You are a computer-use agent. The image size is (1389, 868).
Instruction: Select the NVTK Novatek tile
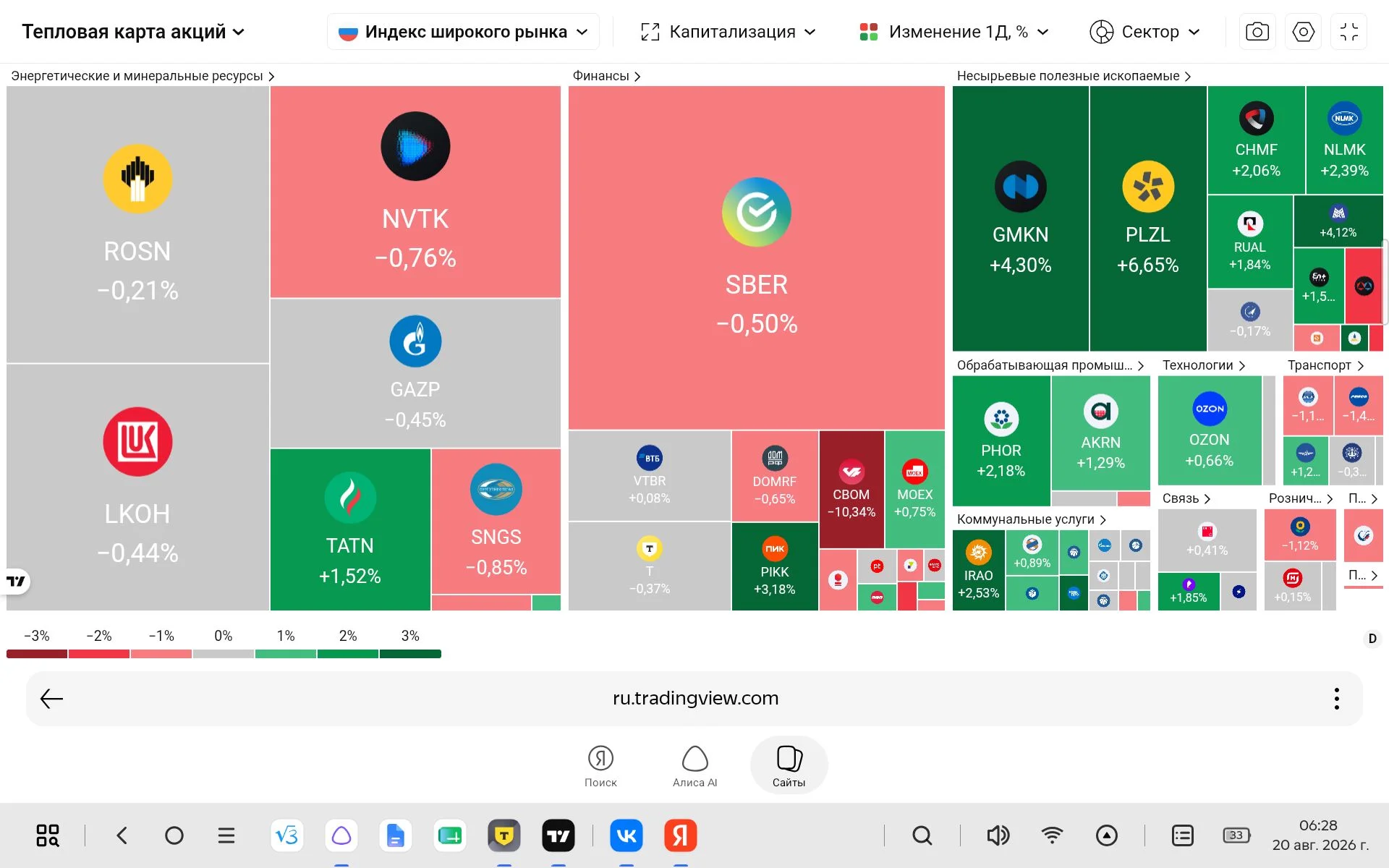click(x=415, y=192)
